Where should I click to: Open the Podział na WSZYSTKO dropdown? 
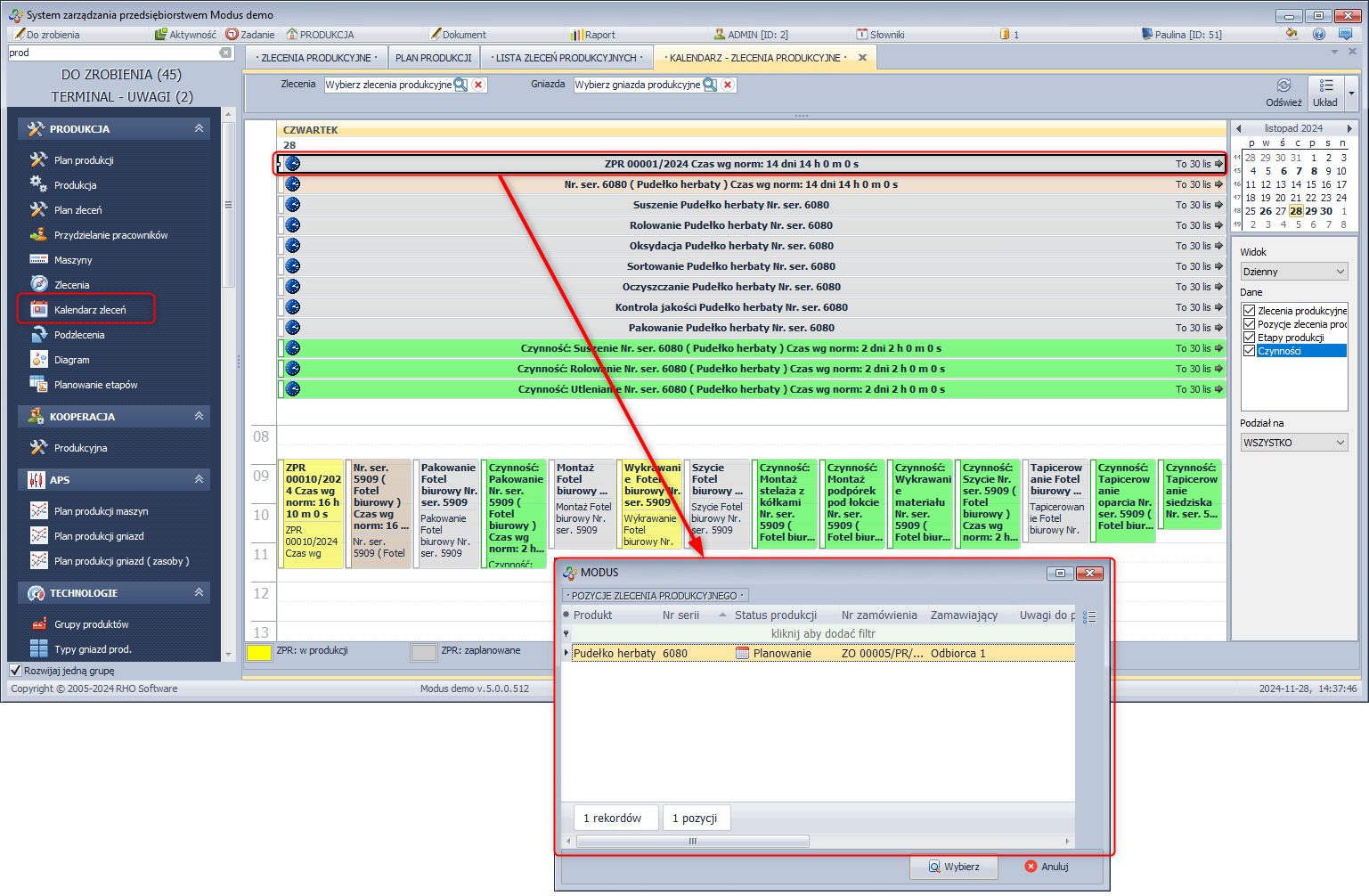click(x=1293, y=443)
